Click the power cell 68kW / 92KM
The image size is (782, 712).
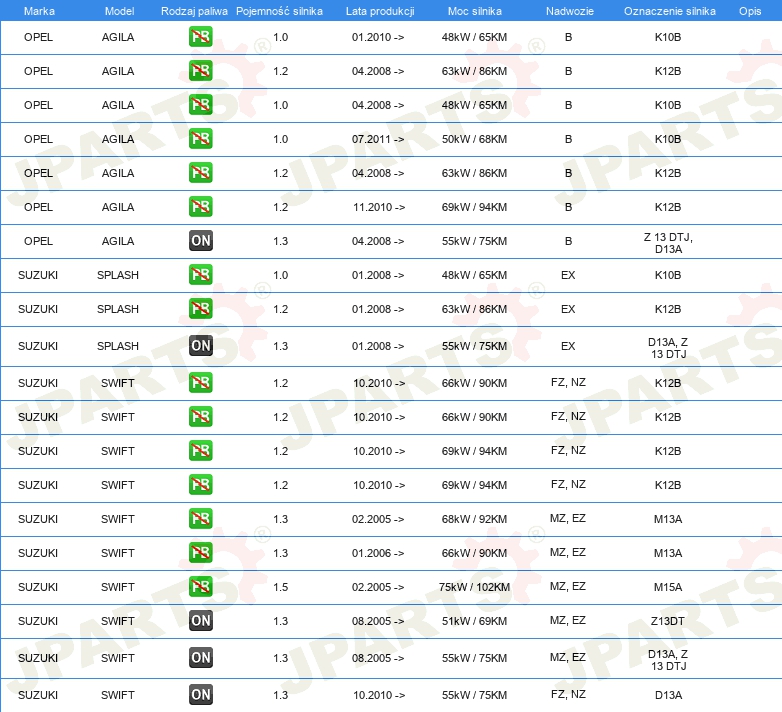click(x=474, y=519)
